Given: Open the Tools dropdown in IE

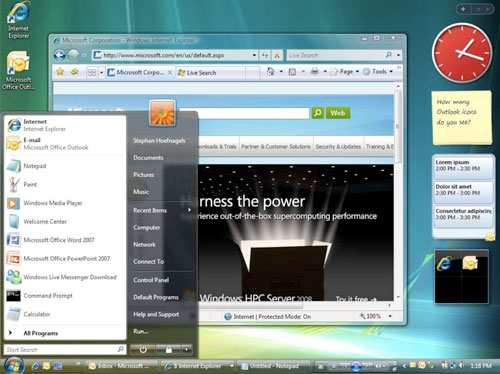Looking at the screenshot, I should (378, 71).
